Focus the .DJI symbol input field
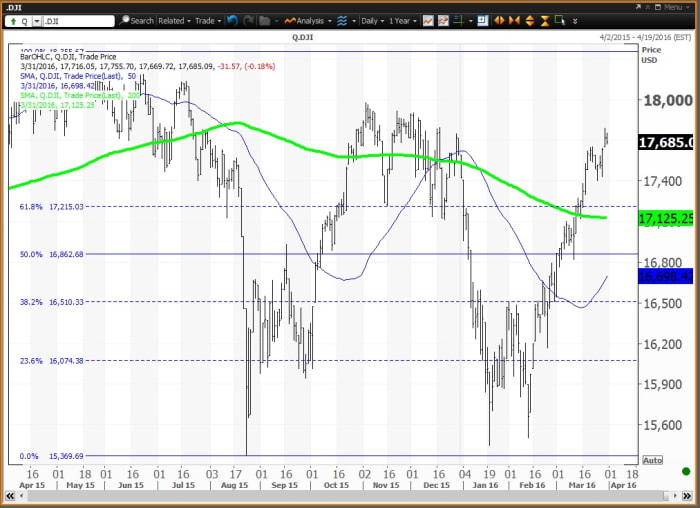700x508 pixels. point(79,21)
